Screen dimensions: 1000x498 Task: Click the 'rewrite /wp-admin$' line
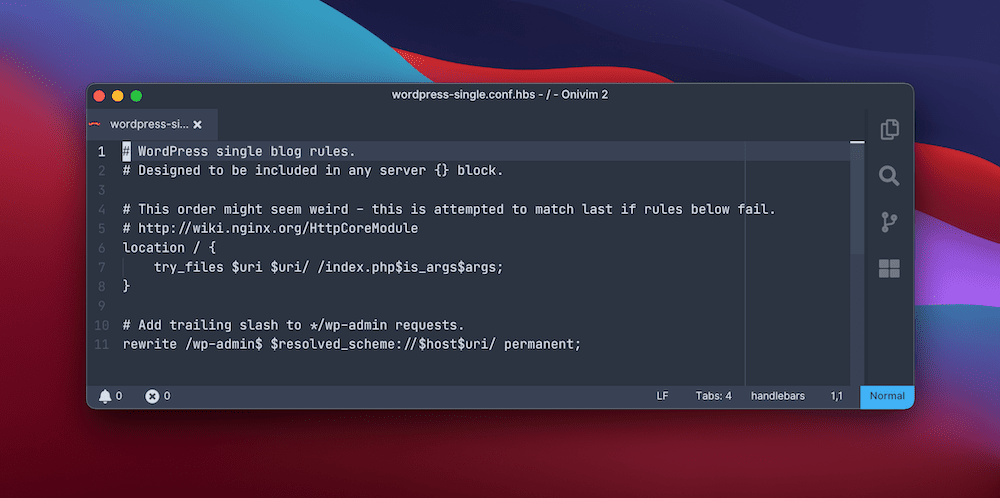click(x=352, y=344)
